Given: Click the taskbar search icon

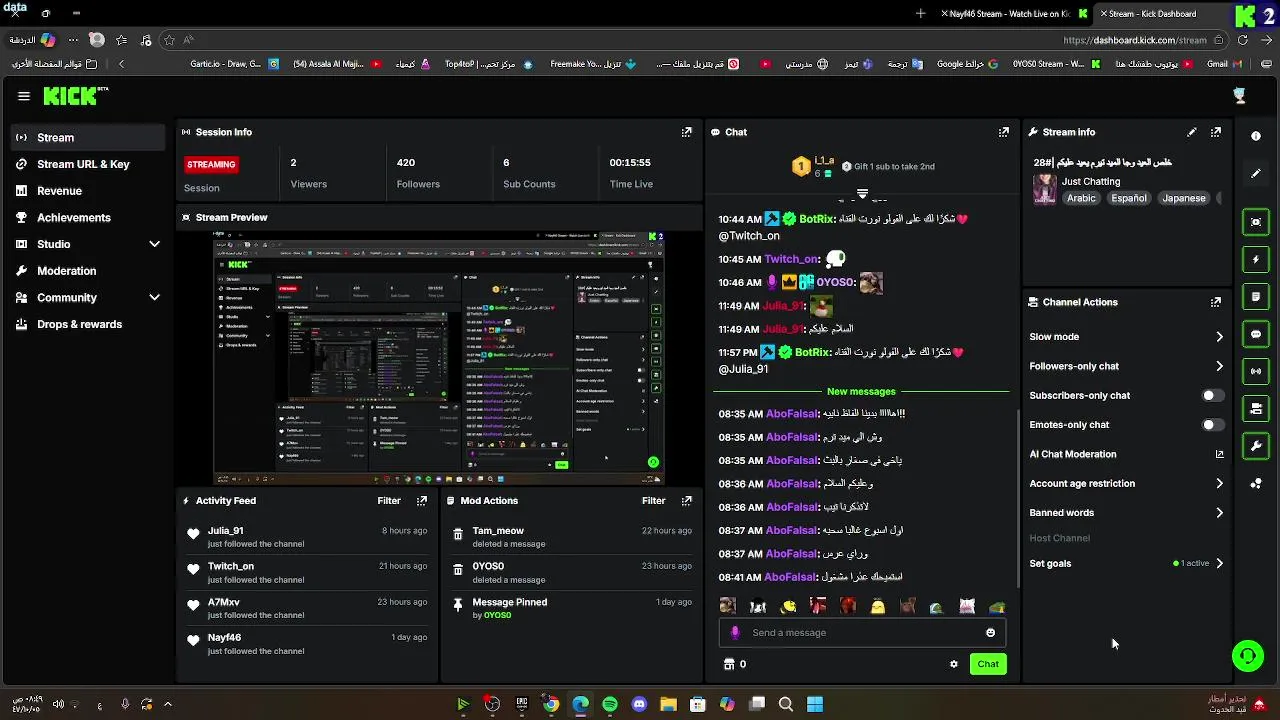Looking at the screenshot, I should tap(786, 704).
